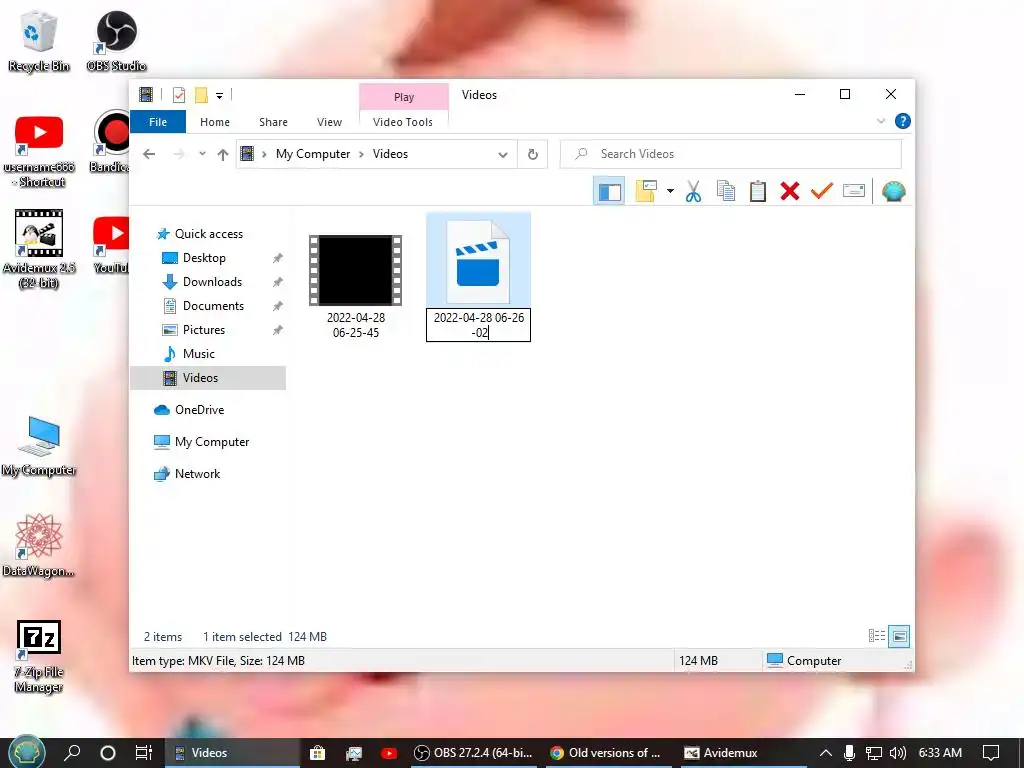Image resolution: width=1024 pixels, height=768 pixels.
Task: Unpin Pictures using its pin icon
Action: click(278, 330)
